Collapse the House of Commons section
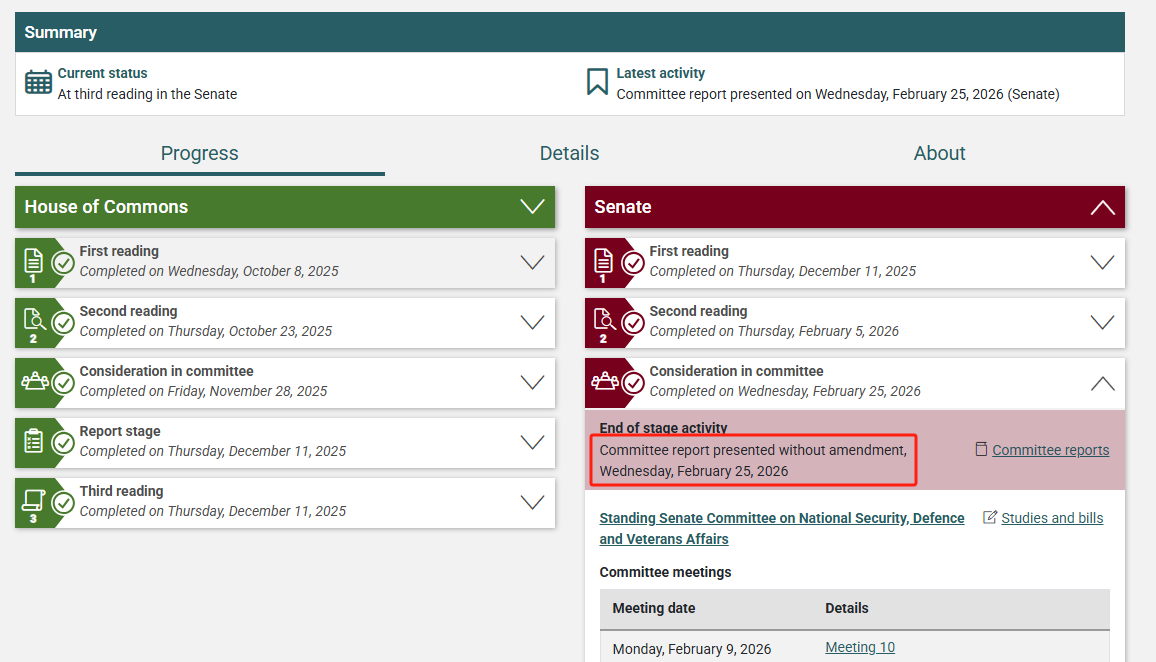The height and width of the screenshot is (662, 1156). pos(532,207)
